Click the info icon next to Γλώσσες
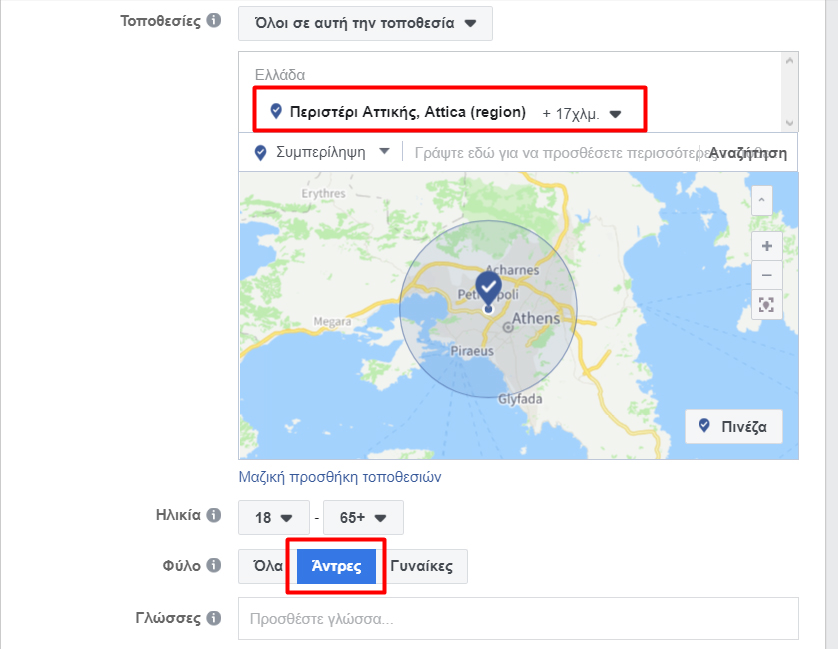 click(x=213, y=618)
